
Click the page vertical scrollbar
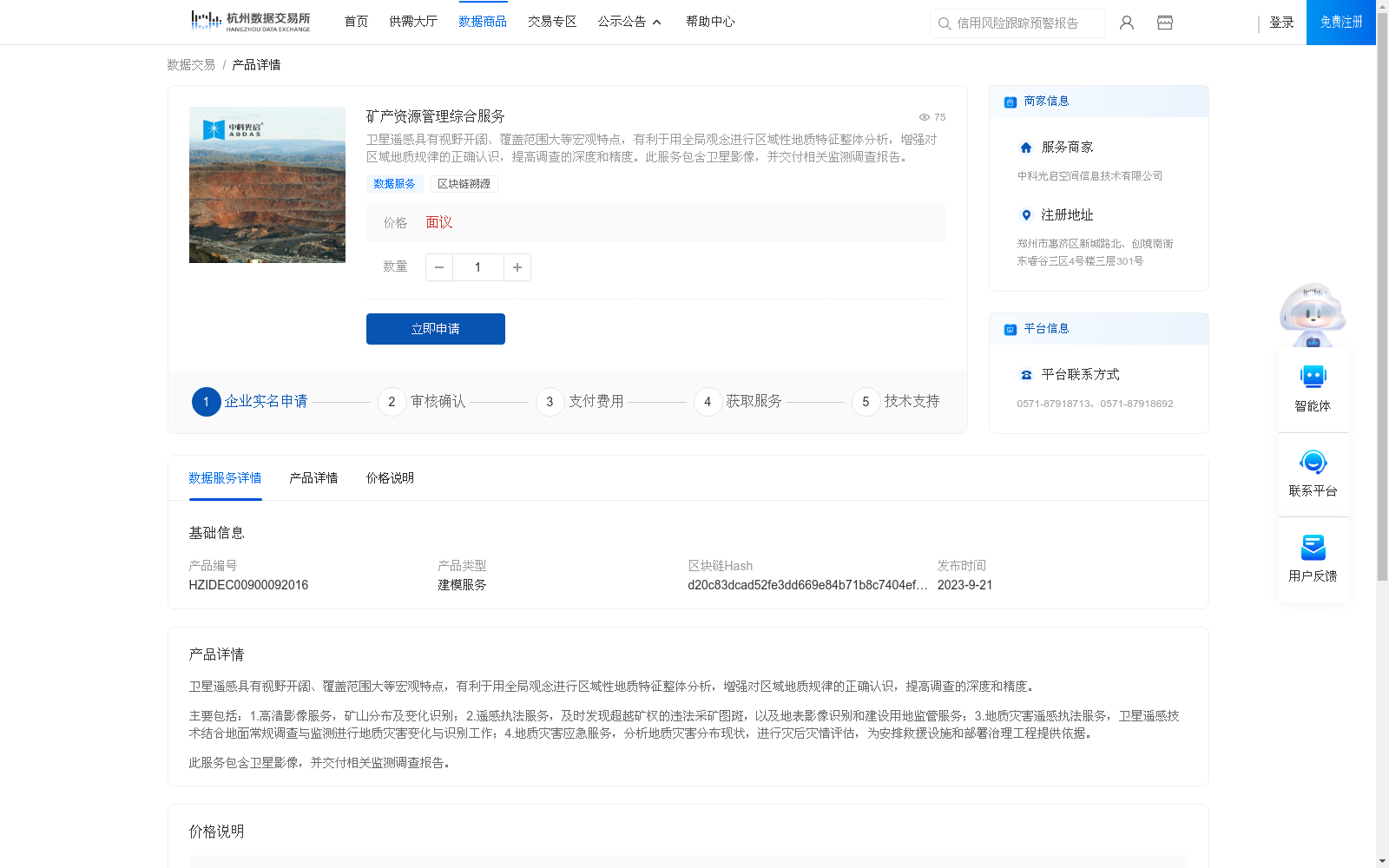pos(1382,295)
